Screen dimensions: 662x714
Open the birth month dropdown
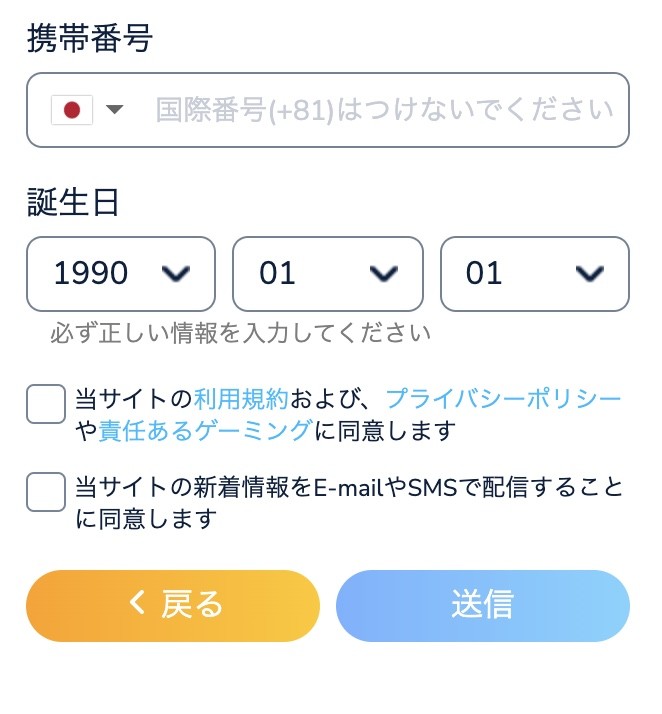[x=327, y=273]
